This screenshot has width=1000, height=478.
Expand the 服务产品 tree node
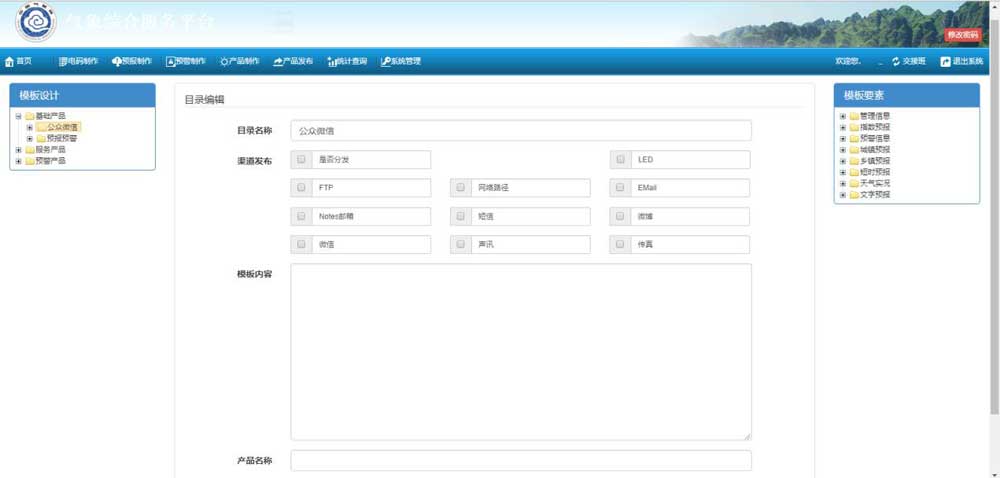coord(18,150)
